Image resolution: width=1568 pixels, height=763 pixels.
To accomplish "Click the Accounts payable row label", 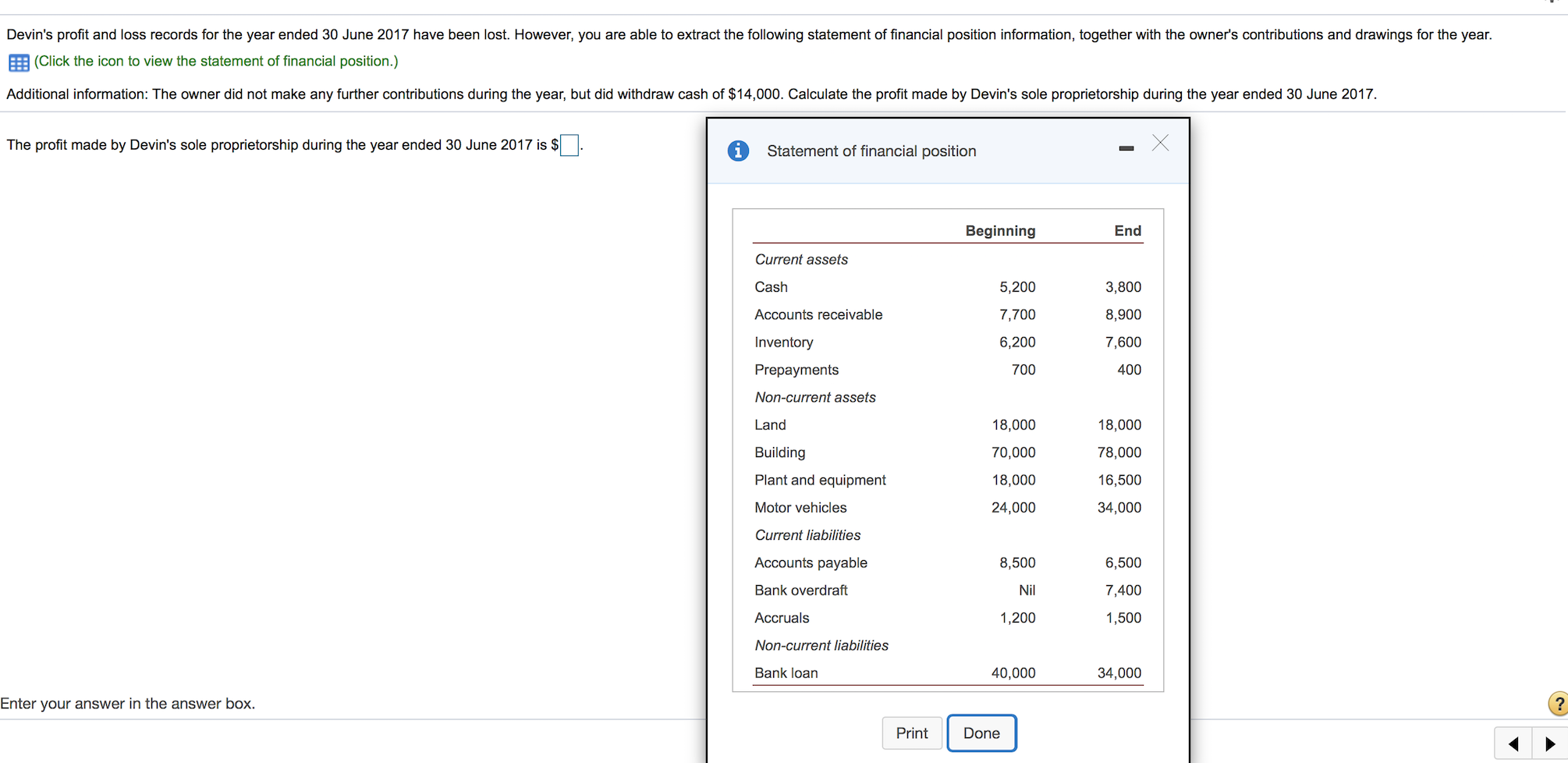I will [811, 562].
